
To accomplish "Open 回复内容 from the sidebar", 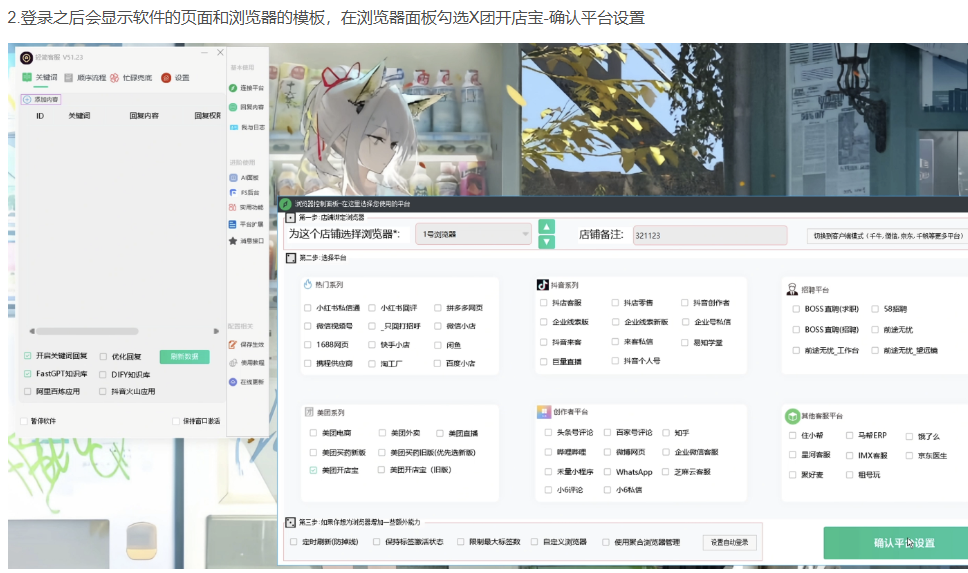I will (x=233, y=107).
